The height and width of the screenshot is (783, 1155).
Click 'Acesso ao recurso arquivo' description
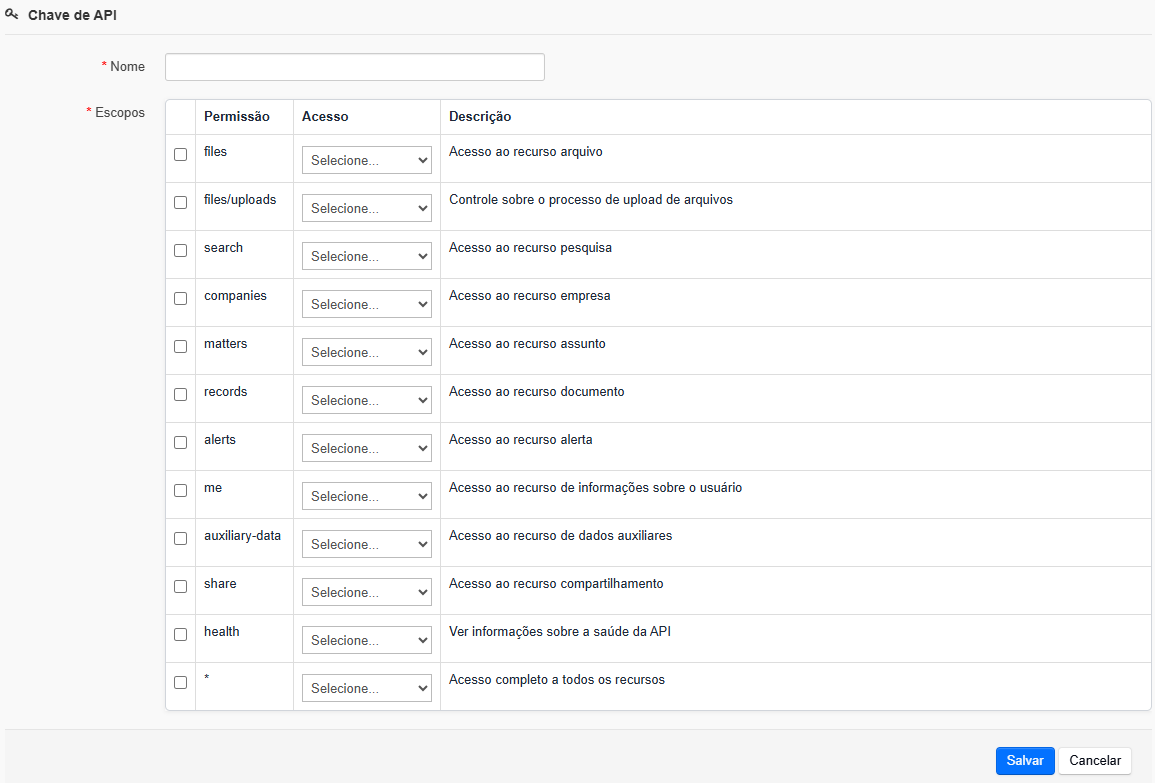click(x=526, y=152)
